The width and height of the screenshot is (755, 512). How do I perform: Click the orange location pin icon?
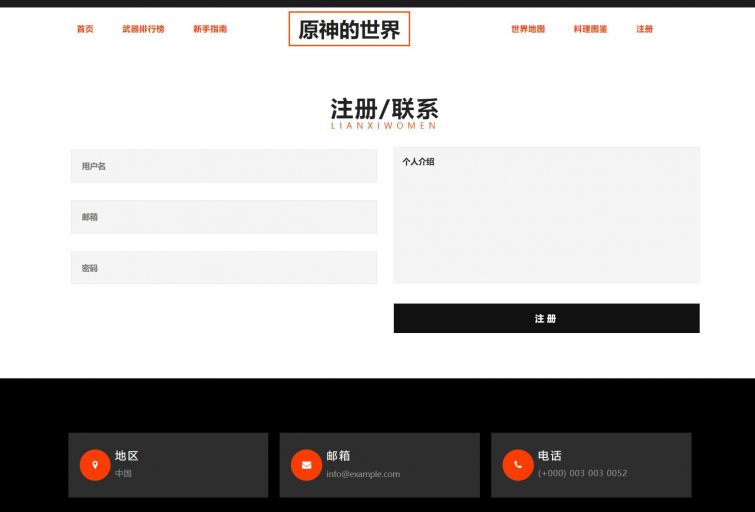[95, 465]
